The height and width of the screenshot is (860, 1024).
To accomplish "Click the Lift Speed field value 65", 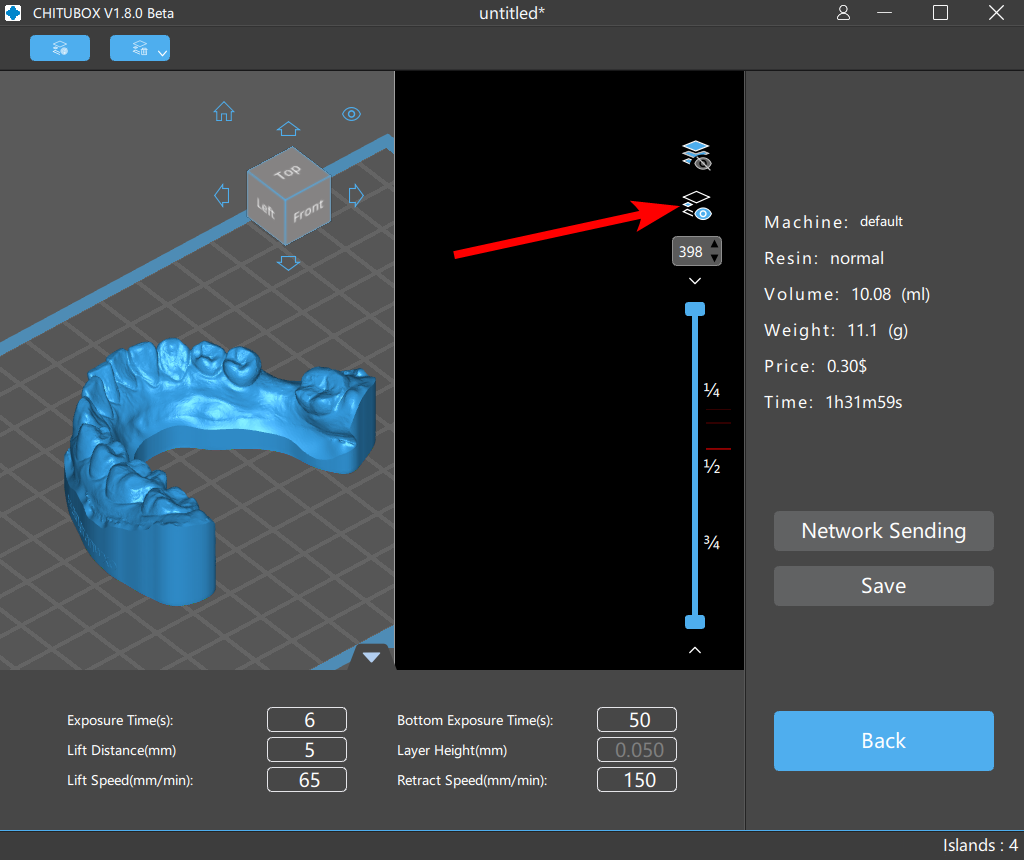I will pyautogui.click(x=307, y=780).
